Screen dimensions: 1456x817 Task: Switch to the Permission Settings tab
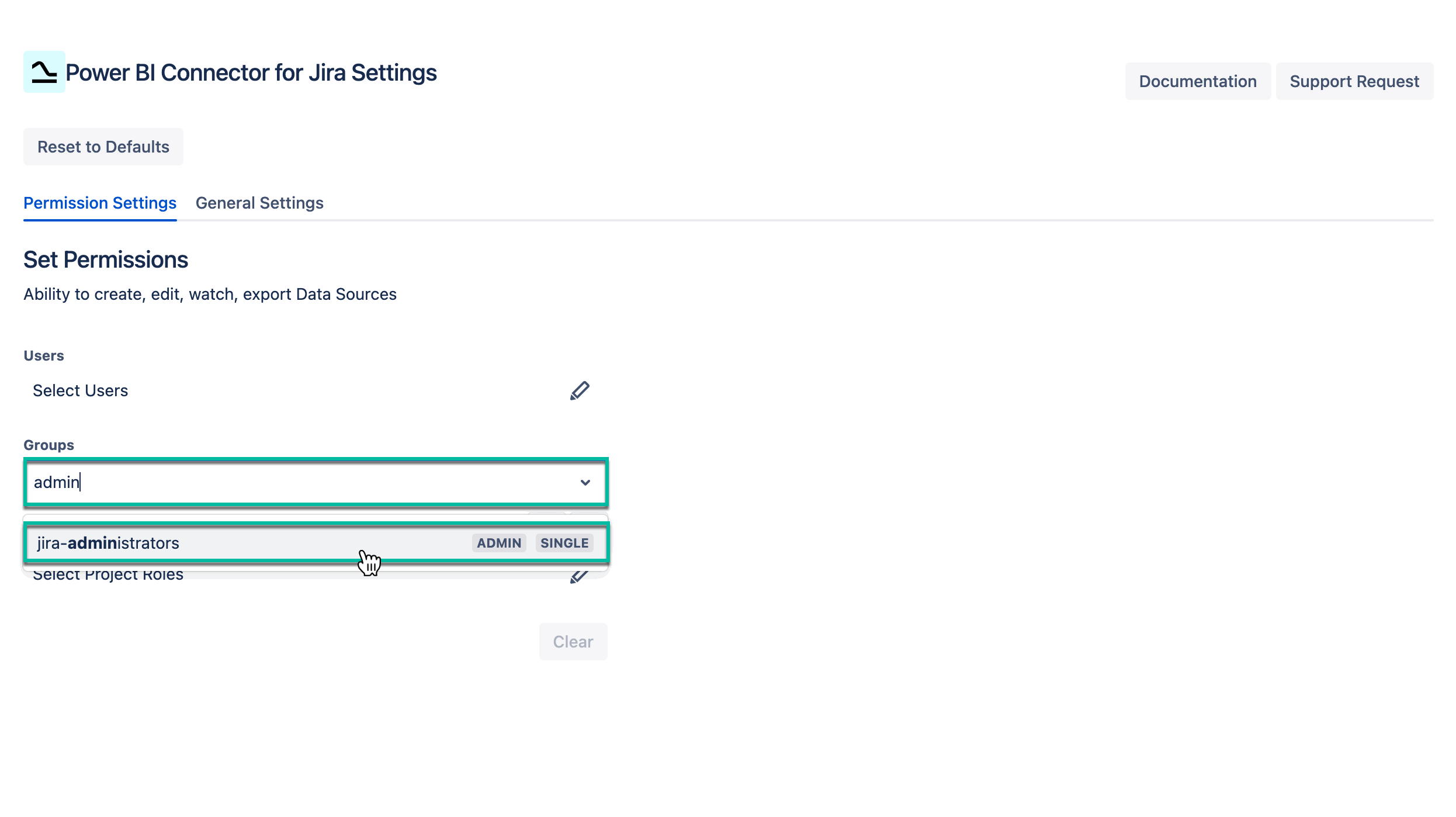[x=100, y=203]
